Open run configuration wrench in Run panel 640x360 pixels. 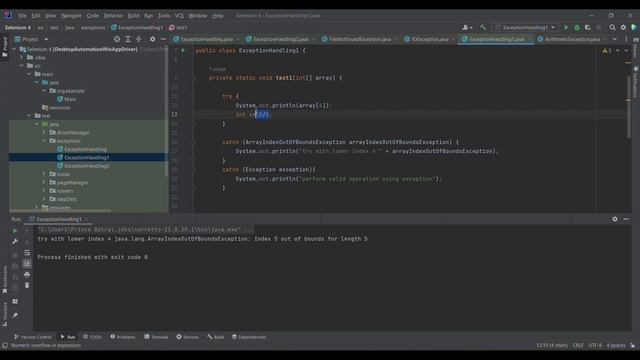click(x=15, y=242)
